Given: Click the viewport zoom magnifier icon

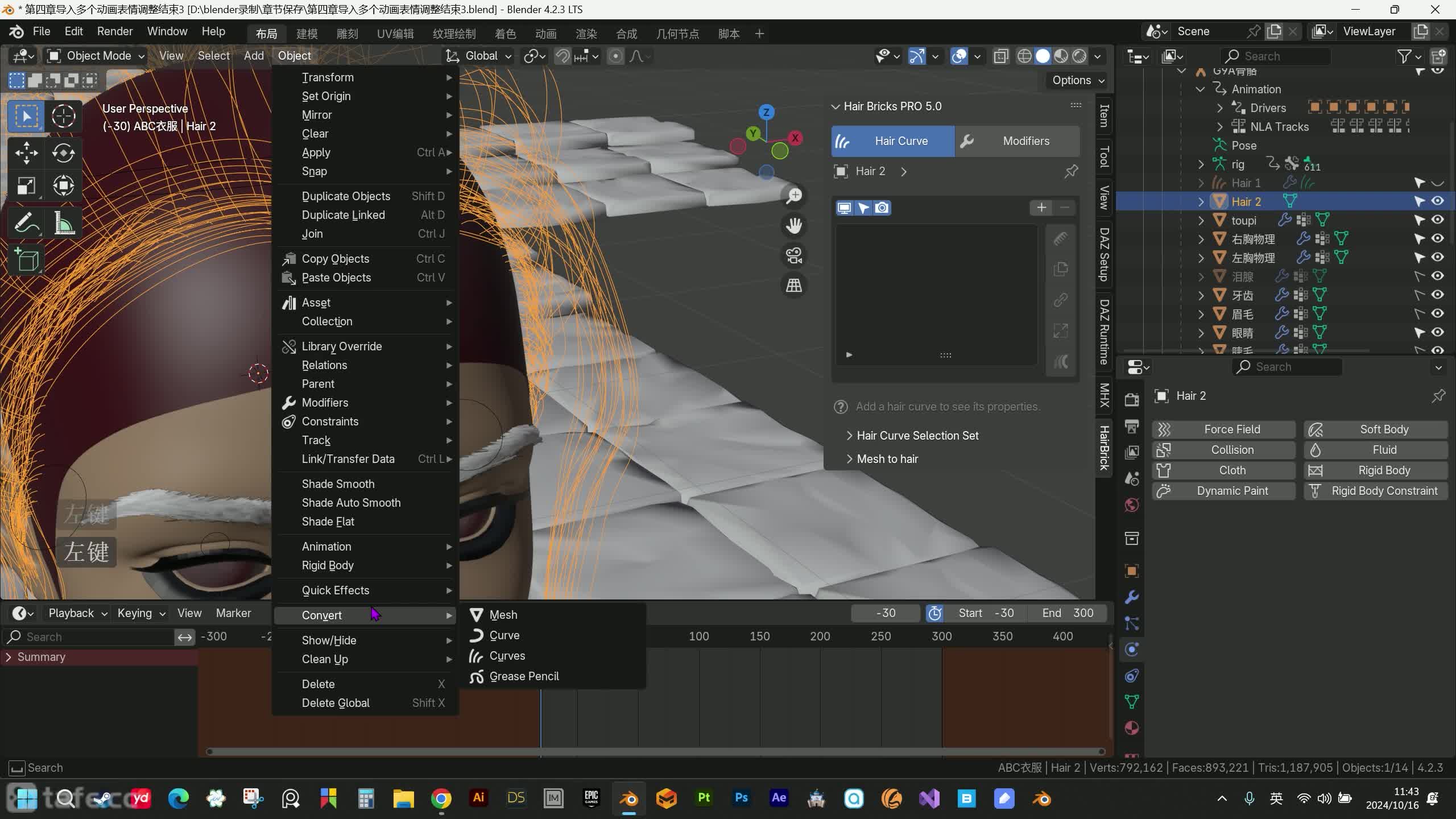Looking at the screenshot, I should tap(794, 196).
